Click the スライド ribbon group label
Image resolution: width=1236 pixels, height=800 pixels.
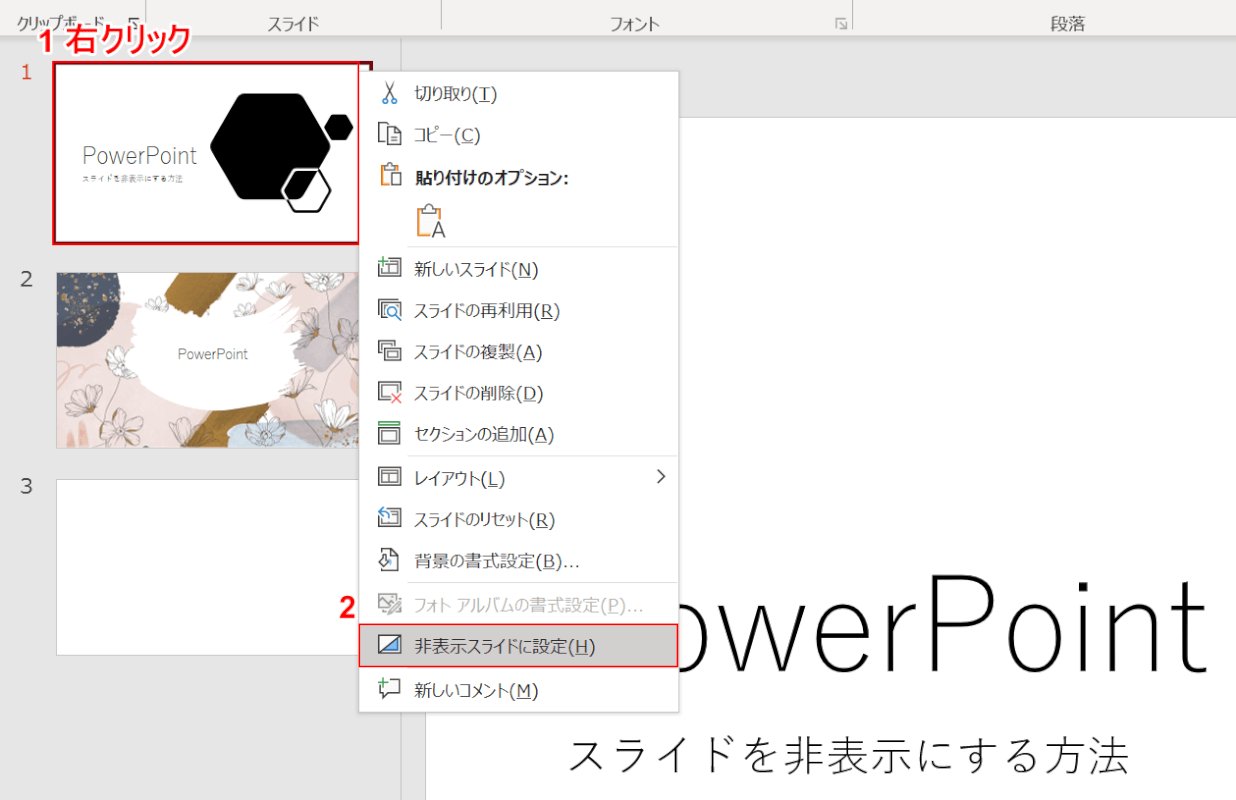(293, 23)
